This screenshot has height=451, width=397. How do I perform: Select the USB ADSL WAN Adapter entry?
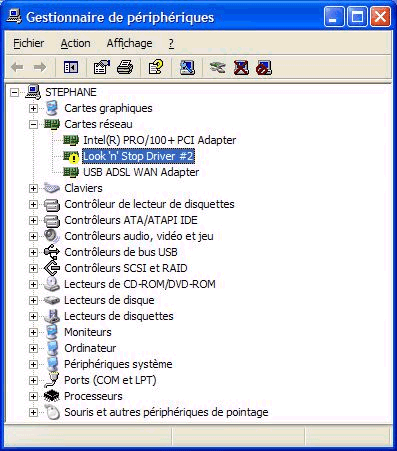coord(141,172)
